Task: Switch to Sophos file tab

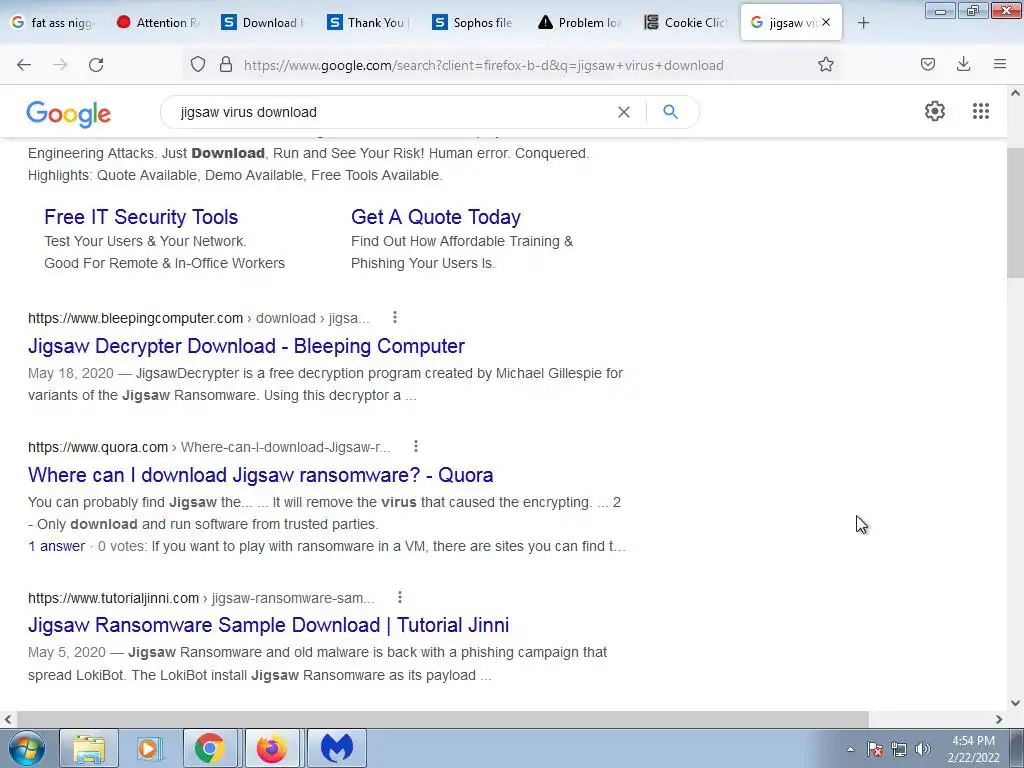Action: 475,23
